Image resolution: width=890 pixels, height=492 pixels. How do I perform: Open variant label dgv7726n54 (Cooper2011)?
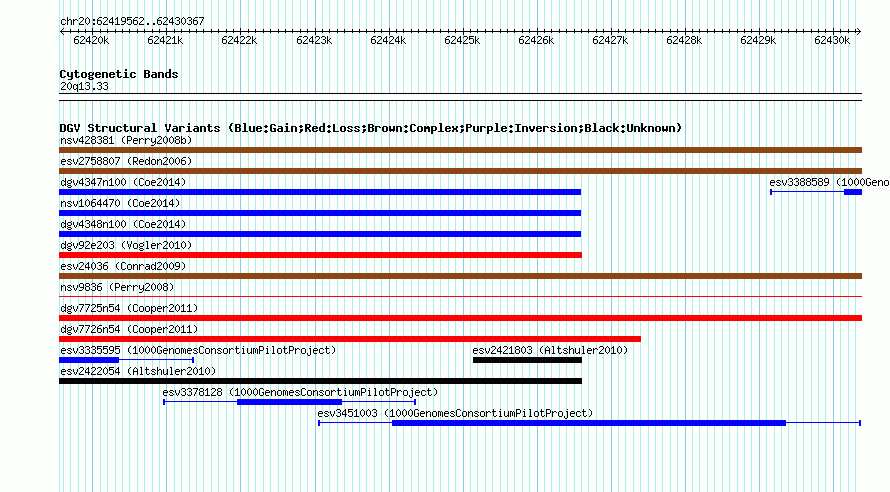pos(129,329)
